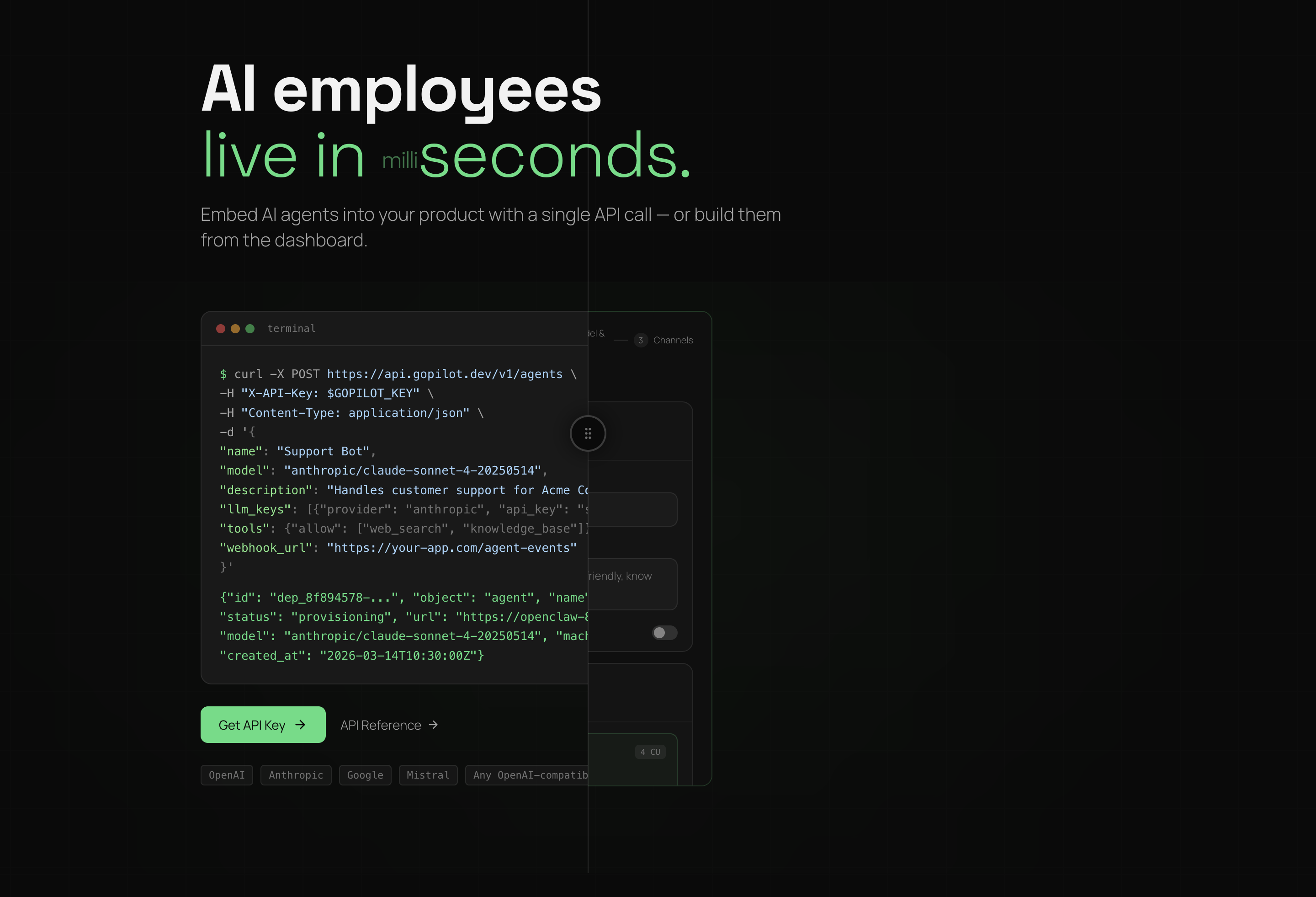
Task: Select the Anthropic provider badge
Action: click(296, 775)
